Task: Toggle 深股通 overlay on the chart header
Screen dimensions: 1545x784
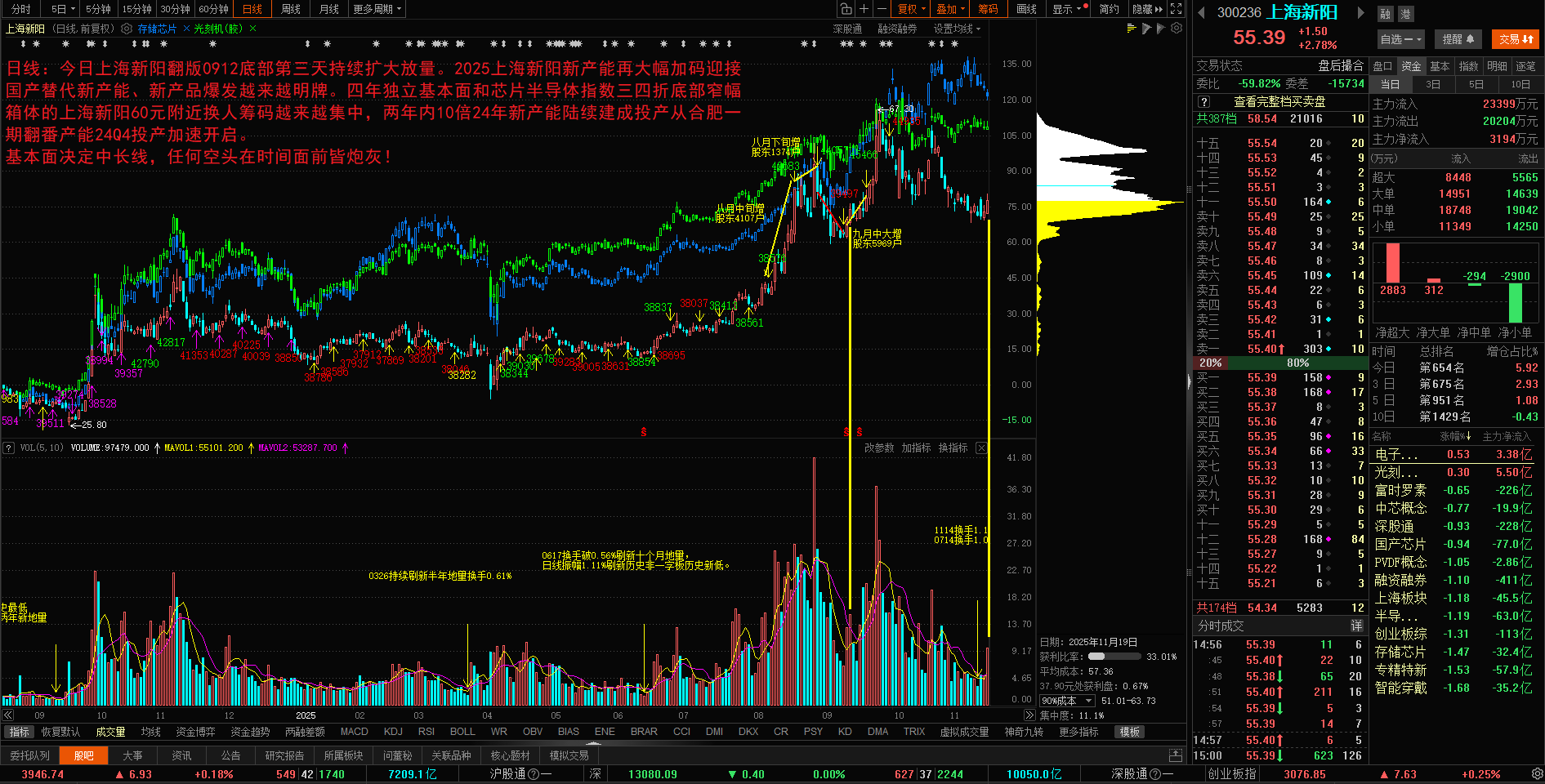Action: tap(847, 29)
